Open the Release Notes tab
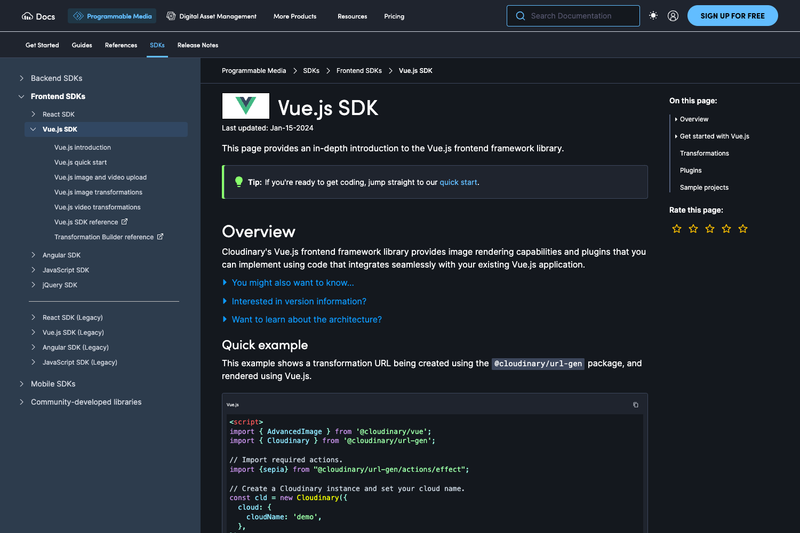Screen dimensions: 800x533 (198, 45)
